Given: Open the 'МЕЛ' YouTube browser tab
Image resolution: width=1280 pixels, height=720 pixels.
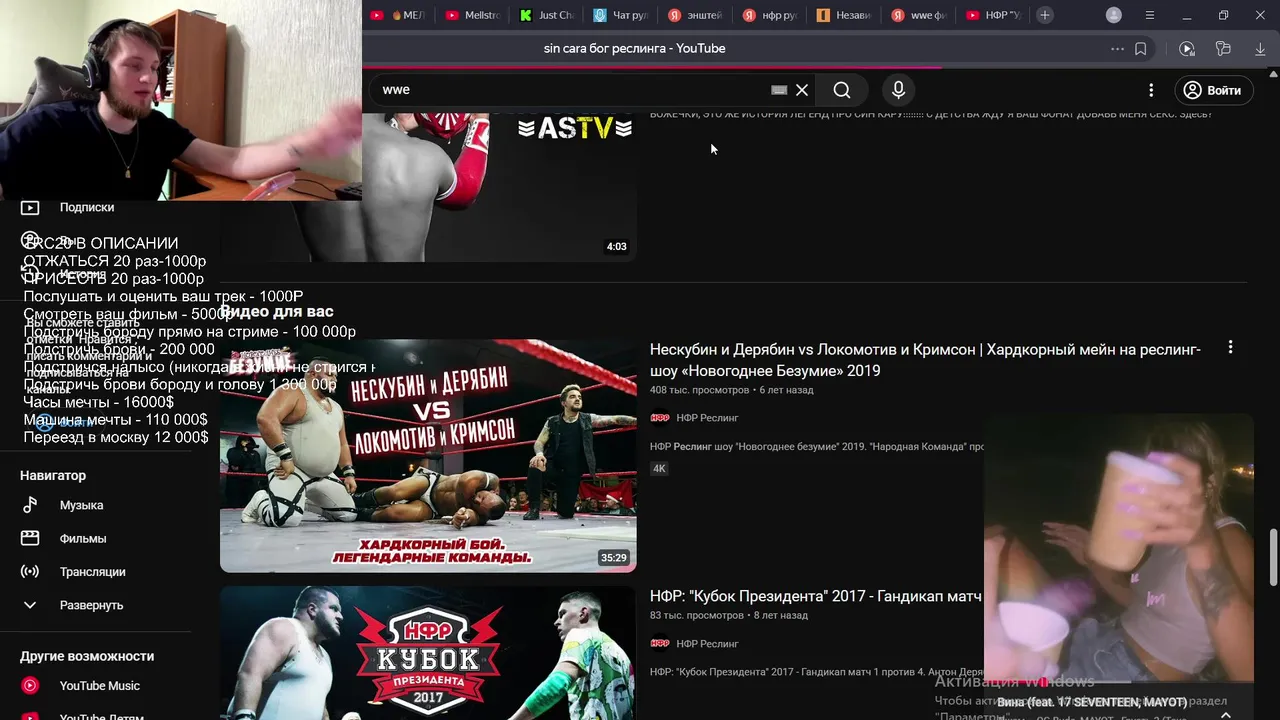Looking at the screenshot, I should coord(398,15).
